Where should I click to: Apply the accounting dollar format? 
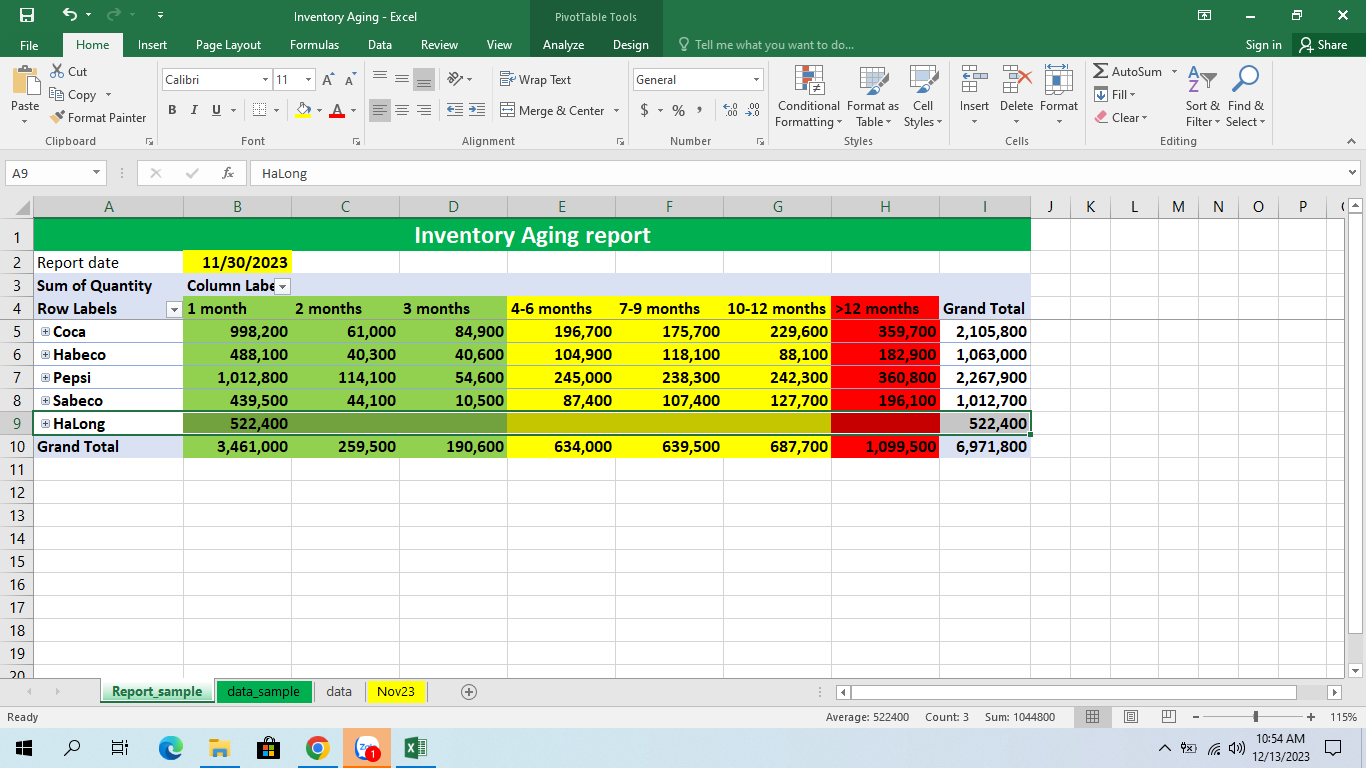pyautogui.click(x=645, y=110)
